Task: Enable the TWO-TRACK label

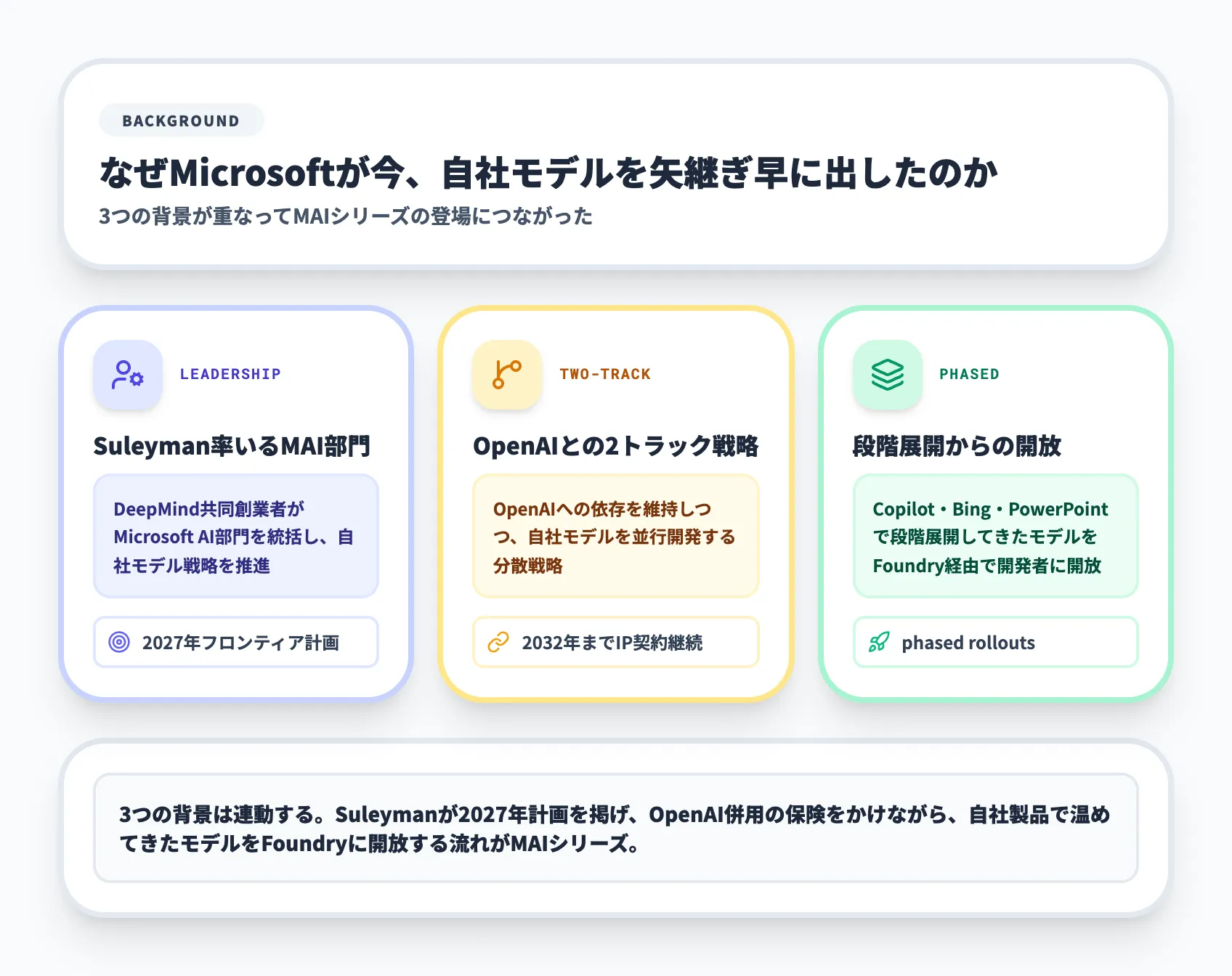Action: tap(605, 374)
